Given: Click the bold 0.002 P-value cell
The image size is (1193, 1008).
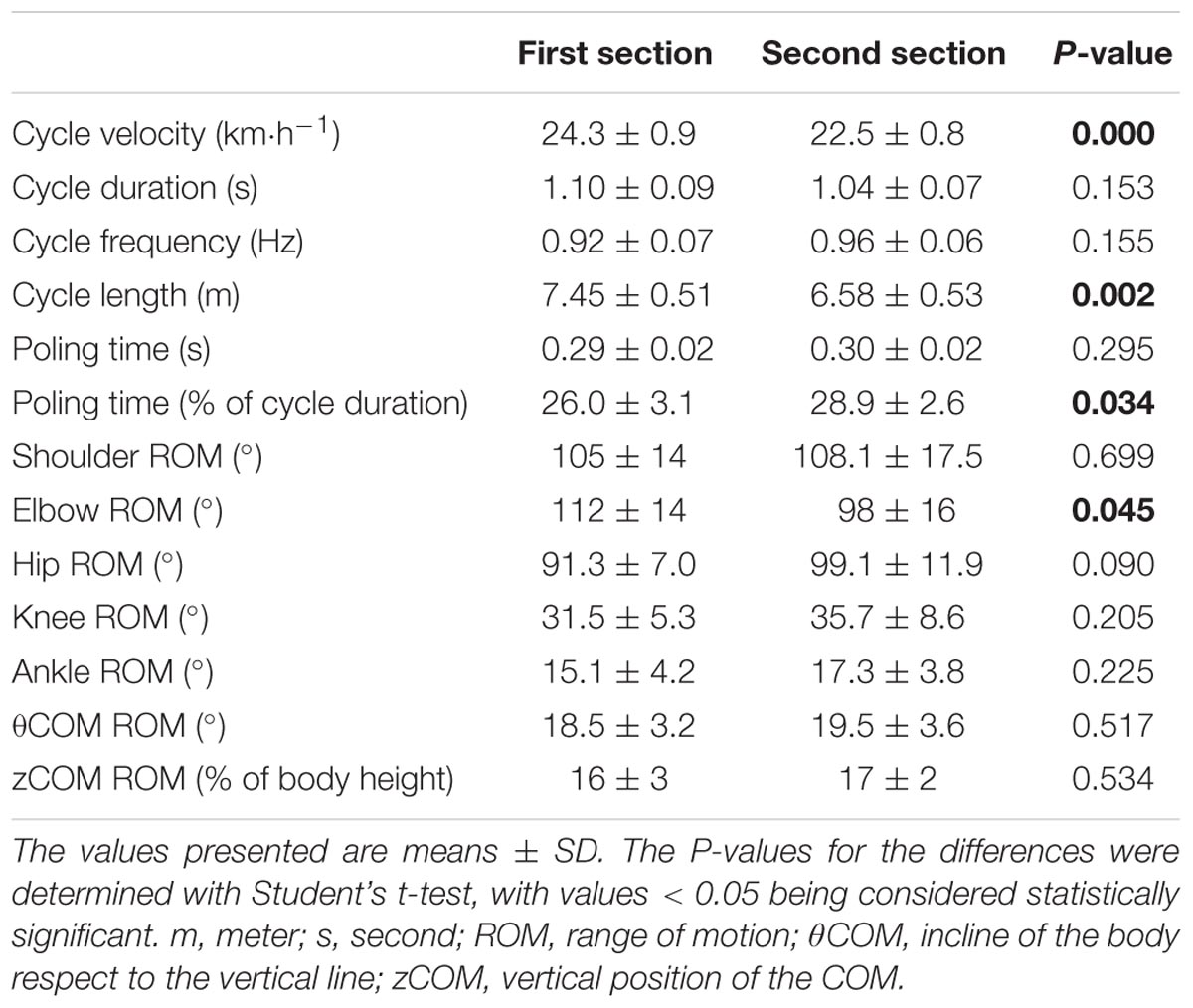Looking at the screenshot, I should pos(1112,295).
